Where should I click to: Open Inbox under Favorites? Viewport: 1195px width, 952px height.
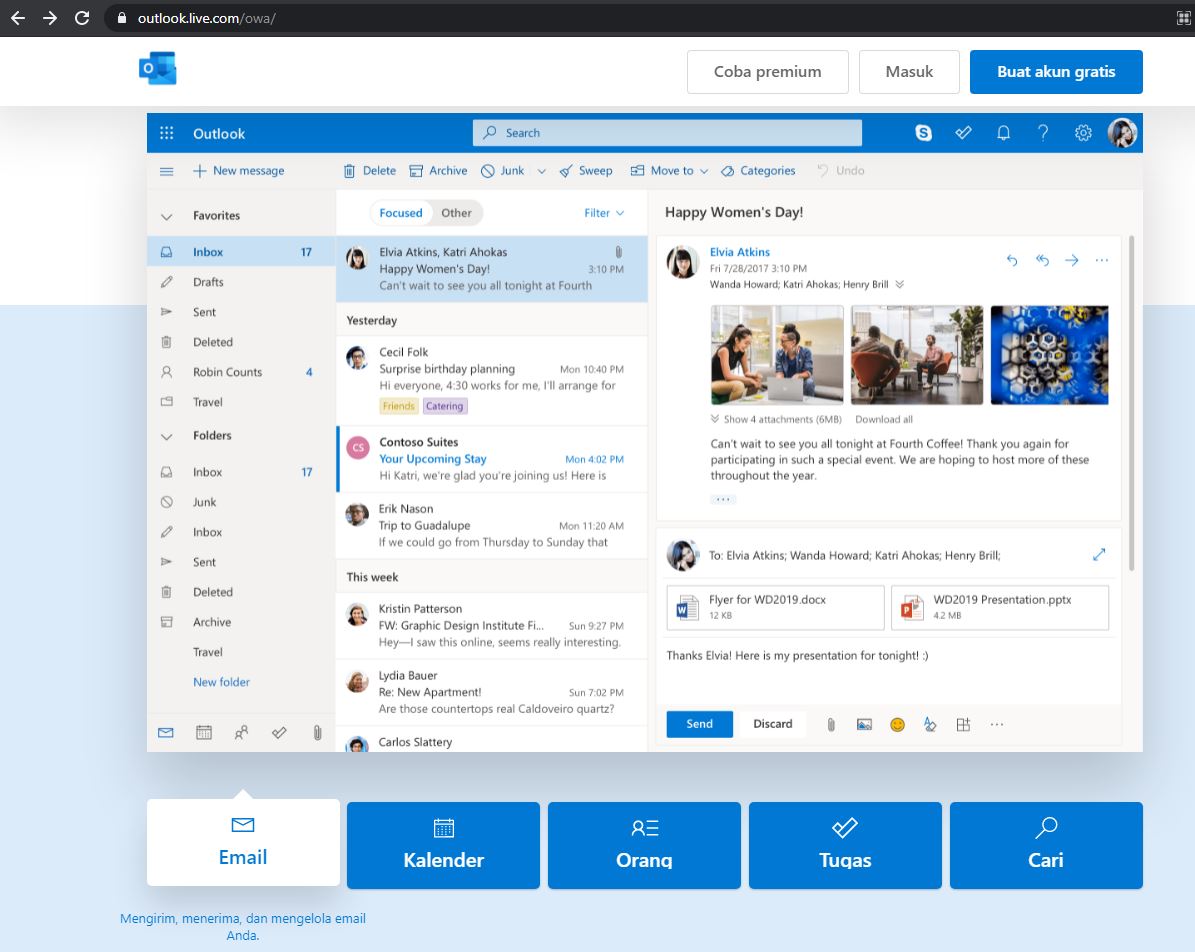point(241,252)
